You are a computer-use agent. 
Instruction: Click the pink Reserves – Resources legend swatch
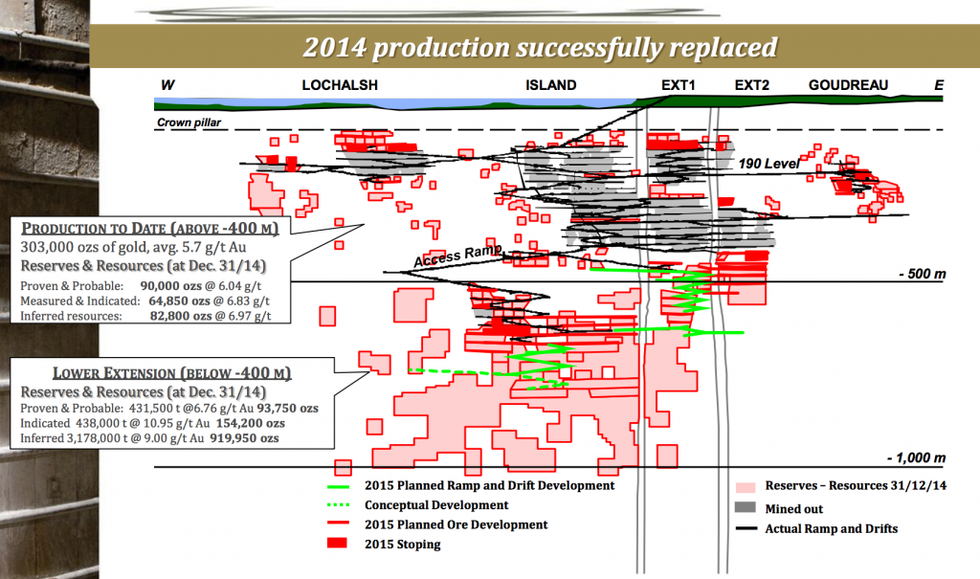[x=745, y=486]
